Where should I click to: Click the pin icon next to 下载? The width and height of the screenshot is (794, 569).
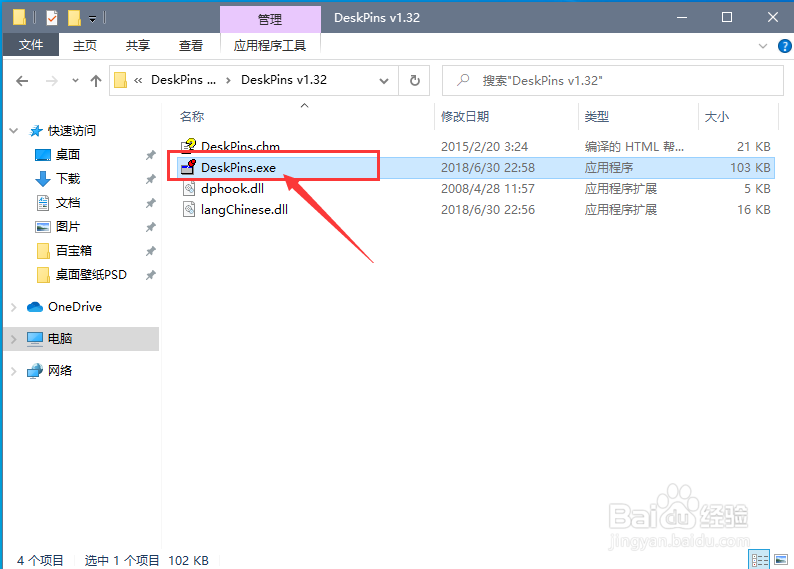click(150, 179)
